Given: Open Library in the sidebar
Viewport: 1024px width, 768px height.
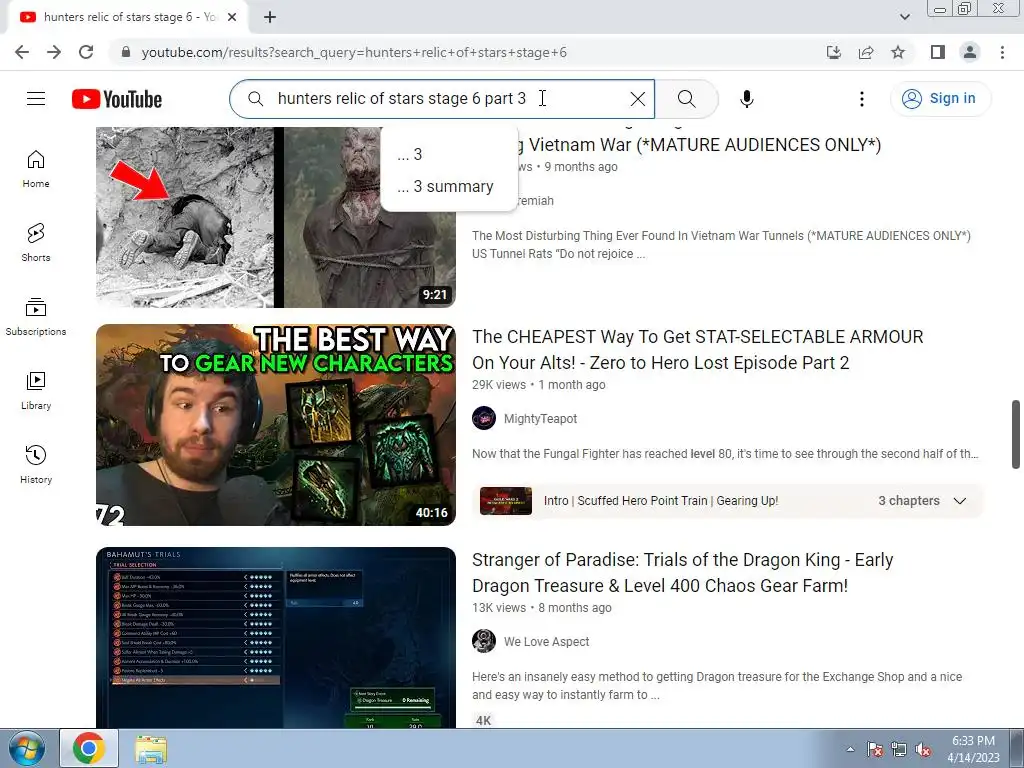Looking at the screenshot, I should pos(36,391).
